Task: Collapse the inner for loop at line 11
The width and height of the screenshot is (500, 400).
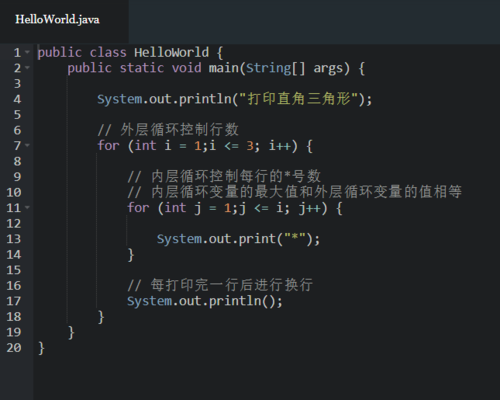Action: pyautogui.click(x=27, y=208)
